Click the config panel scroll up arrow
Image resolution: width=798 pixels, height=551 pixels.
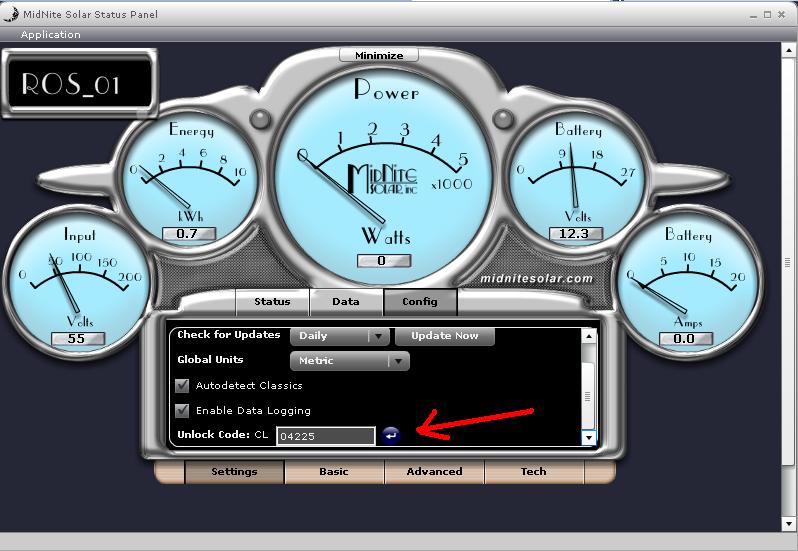tap(589, 336)
